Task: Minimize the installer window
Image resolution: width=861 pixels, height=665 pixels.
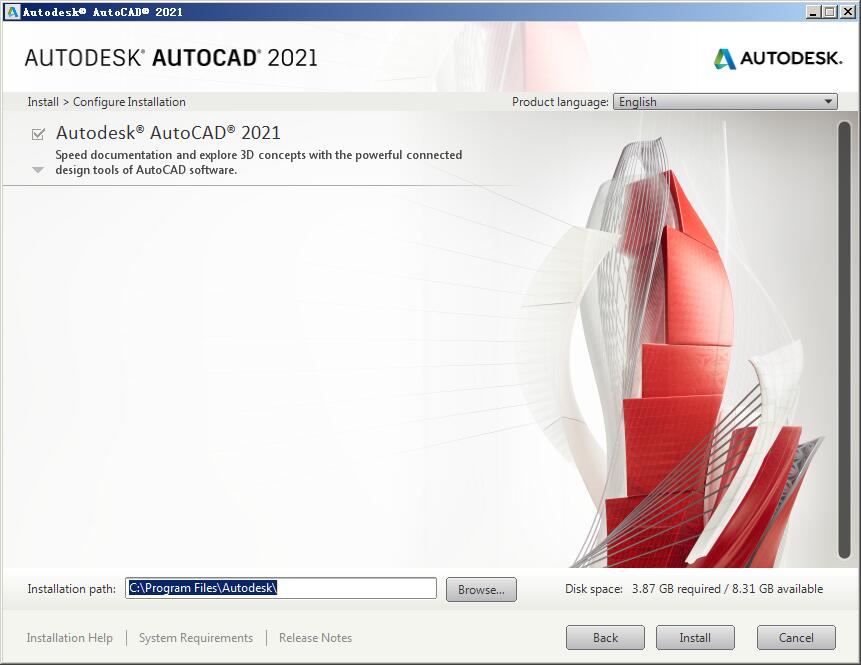Action: [x=814, y=12]
